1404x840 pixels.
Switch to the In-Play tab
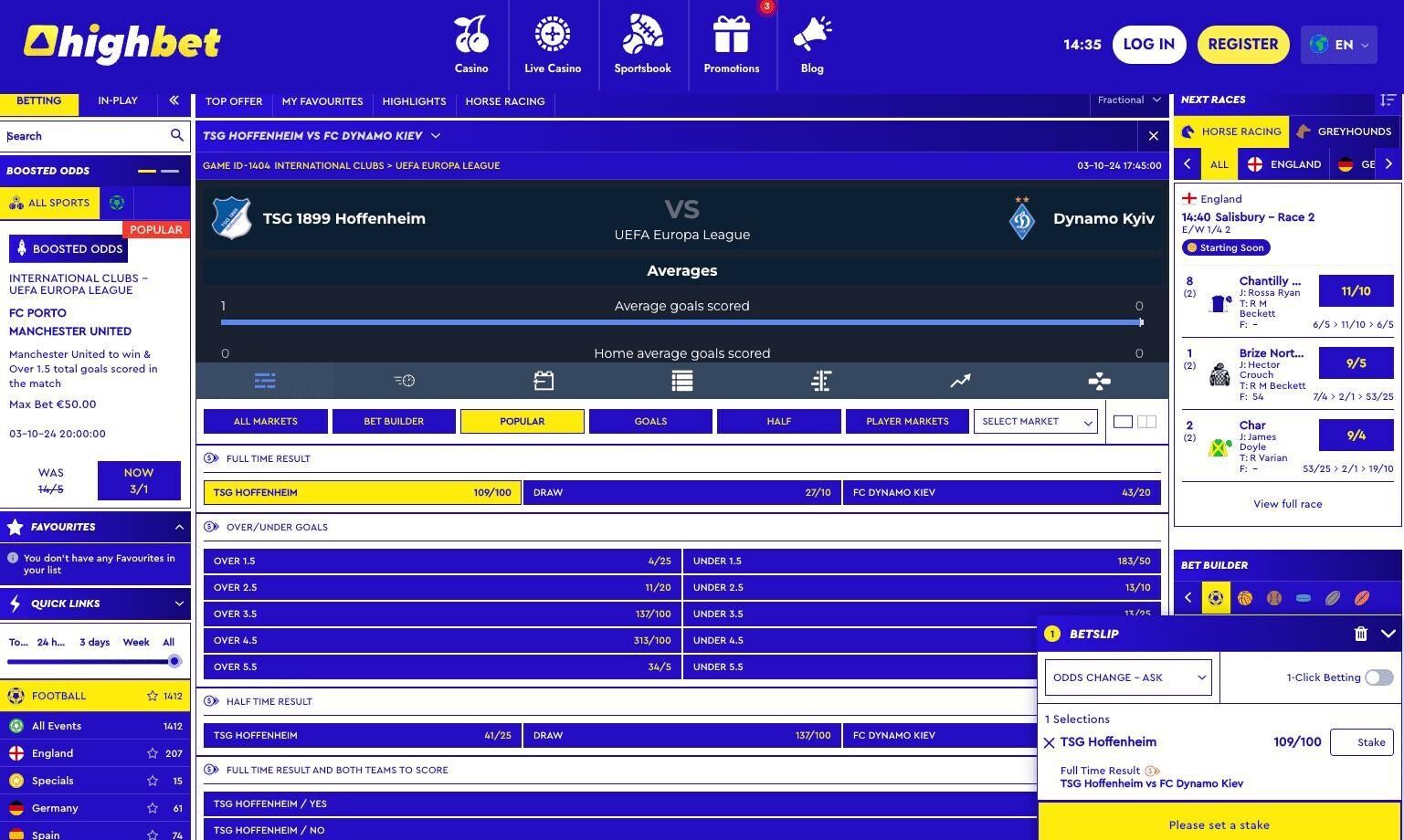point(118,101)
